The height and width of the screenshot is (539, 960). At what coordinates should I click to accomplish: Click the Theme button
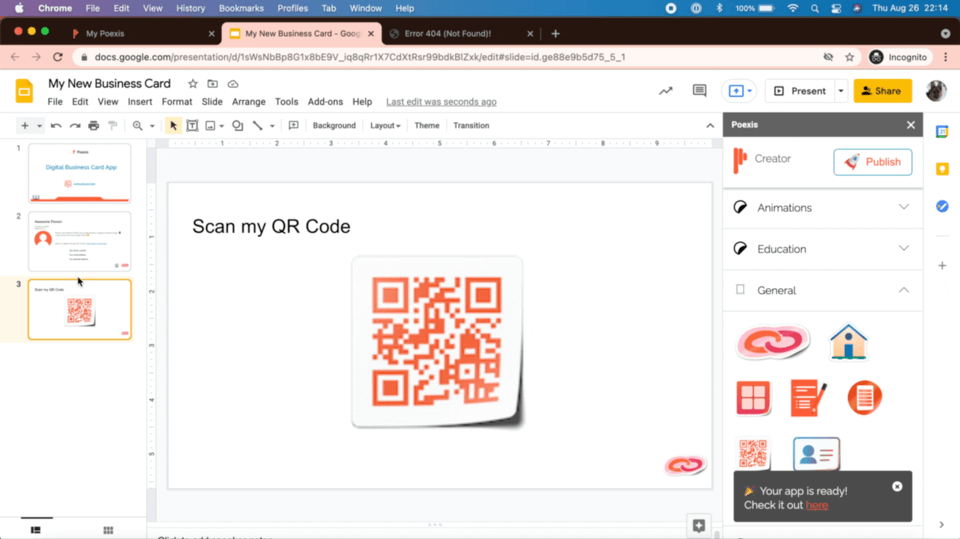coord(427,126)
